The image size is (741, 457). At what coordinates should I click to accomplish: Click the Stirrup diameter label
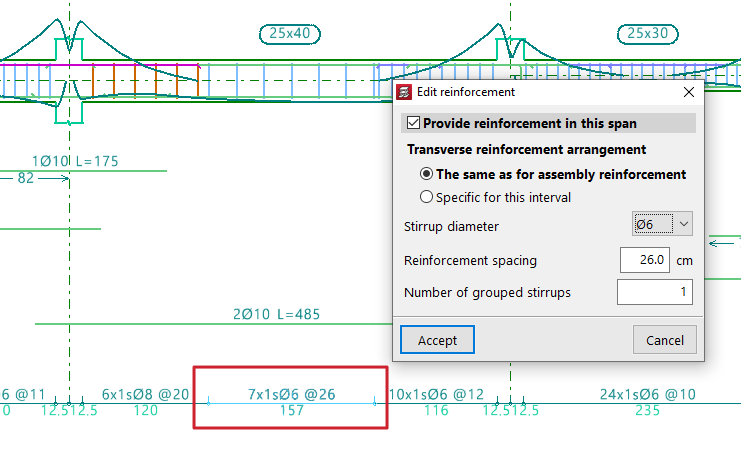tap(451, 226)
